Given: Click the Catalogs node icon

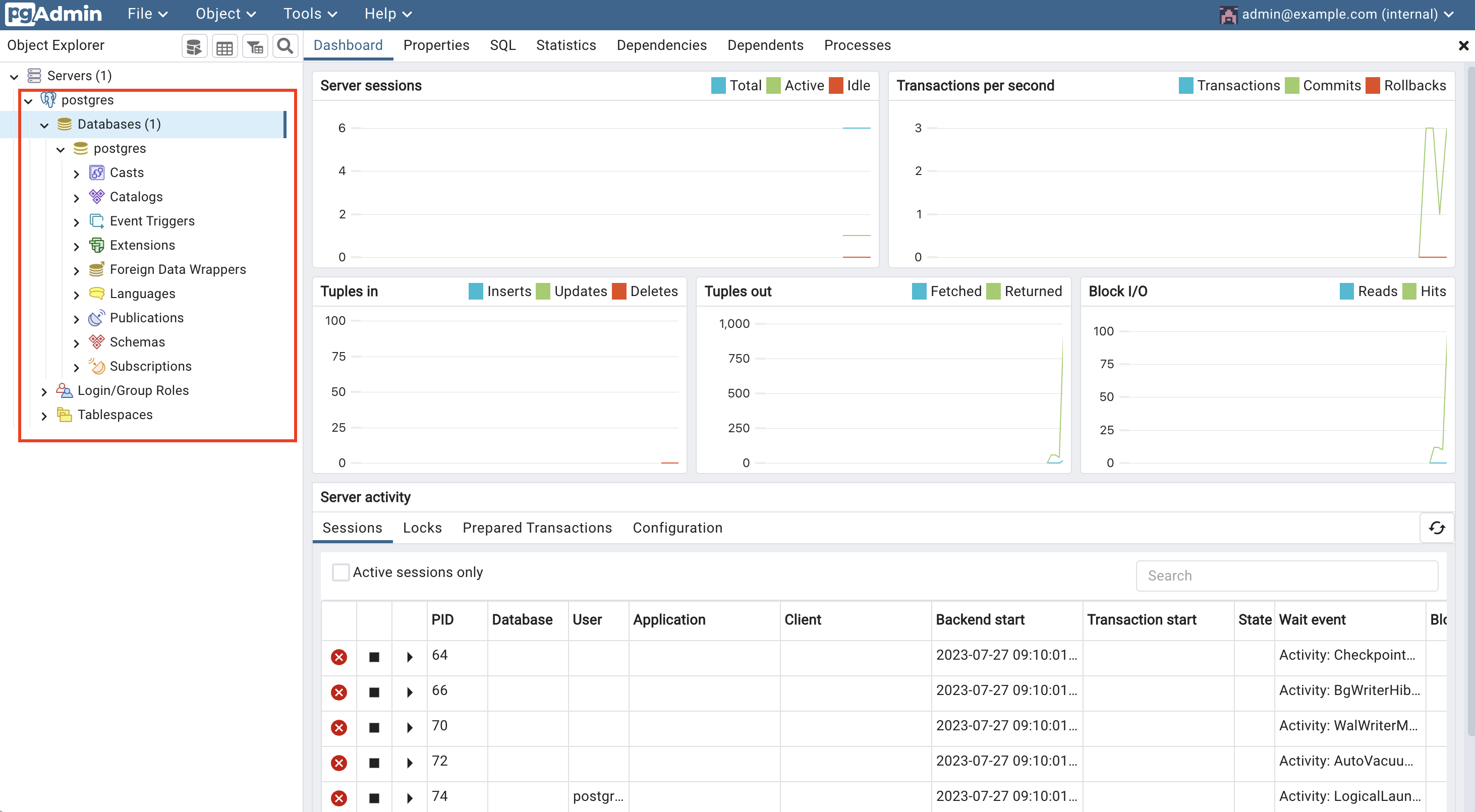Looking at the screenshot, I should [x=97, y=196].
